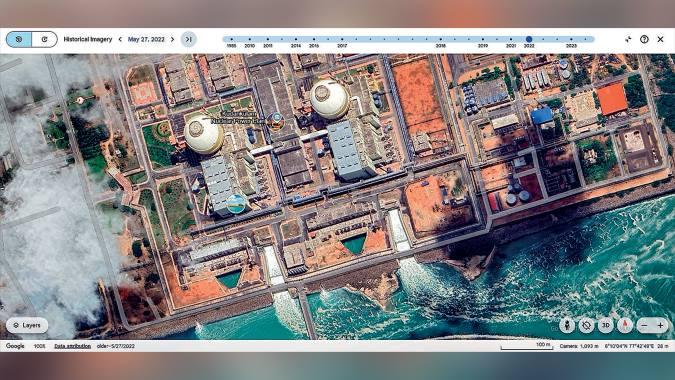675x380 pixels.
Task: Click the rotate/tilt reset view icon
Action: 586,325
